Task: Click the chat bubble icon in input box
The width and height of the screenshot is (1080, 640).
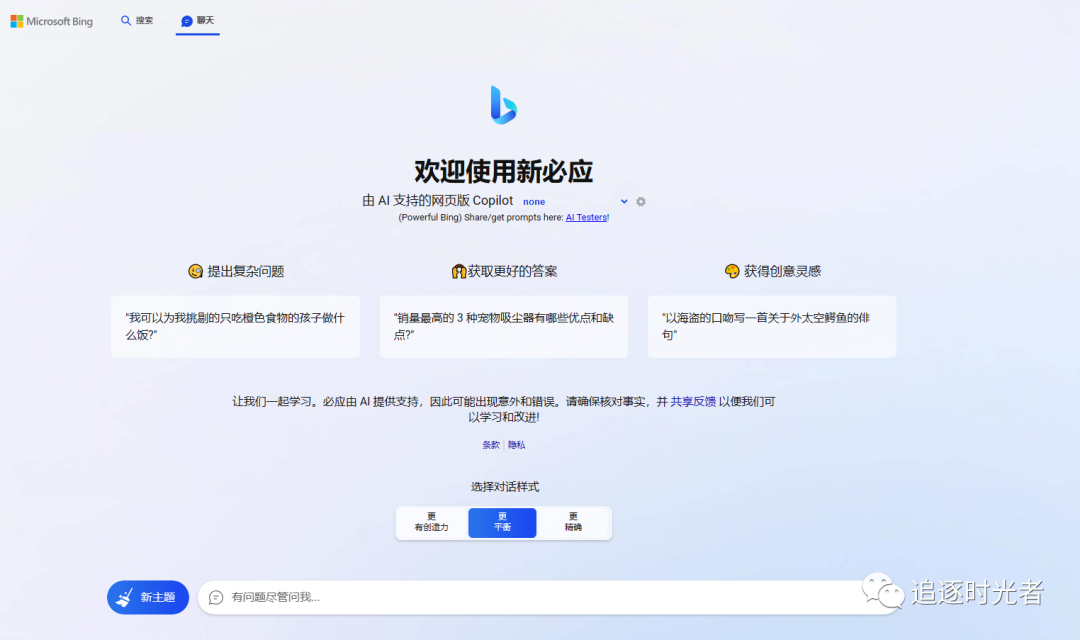Action: click(x=216, y=597)
